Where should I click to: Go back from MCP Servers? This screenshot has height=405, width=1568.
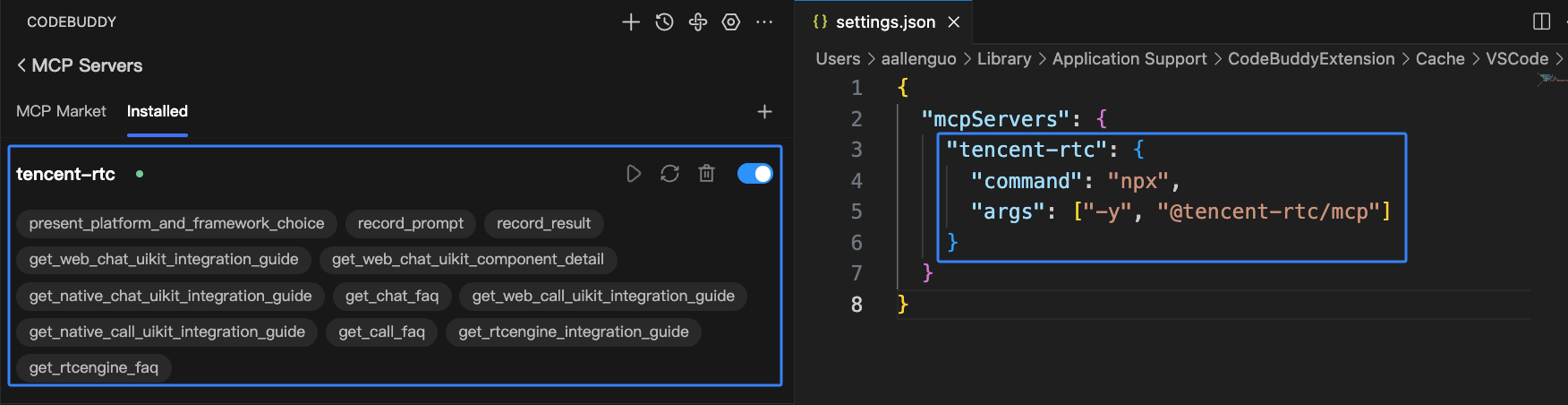point(21,65)
